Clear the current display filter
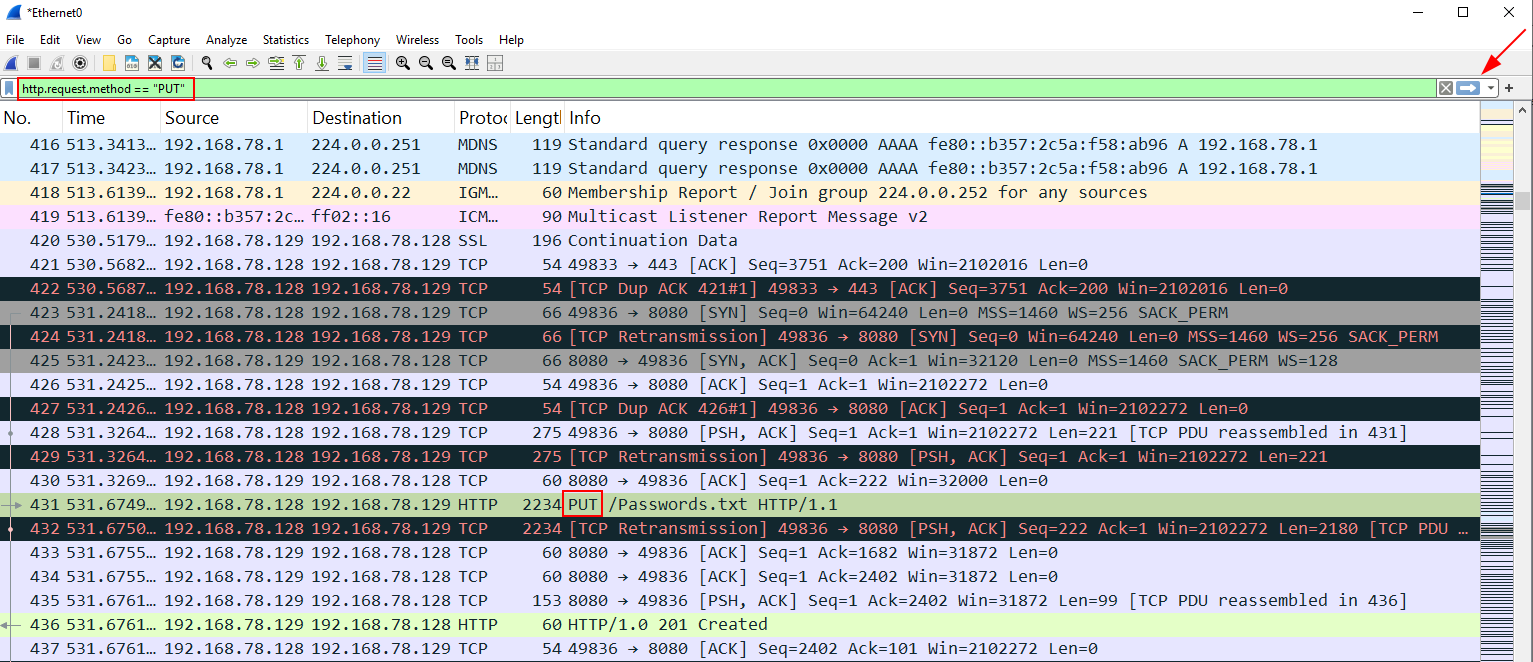The width and height of the screenshot is (1533, 662). coord(1445,88)
